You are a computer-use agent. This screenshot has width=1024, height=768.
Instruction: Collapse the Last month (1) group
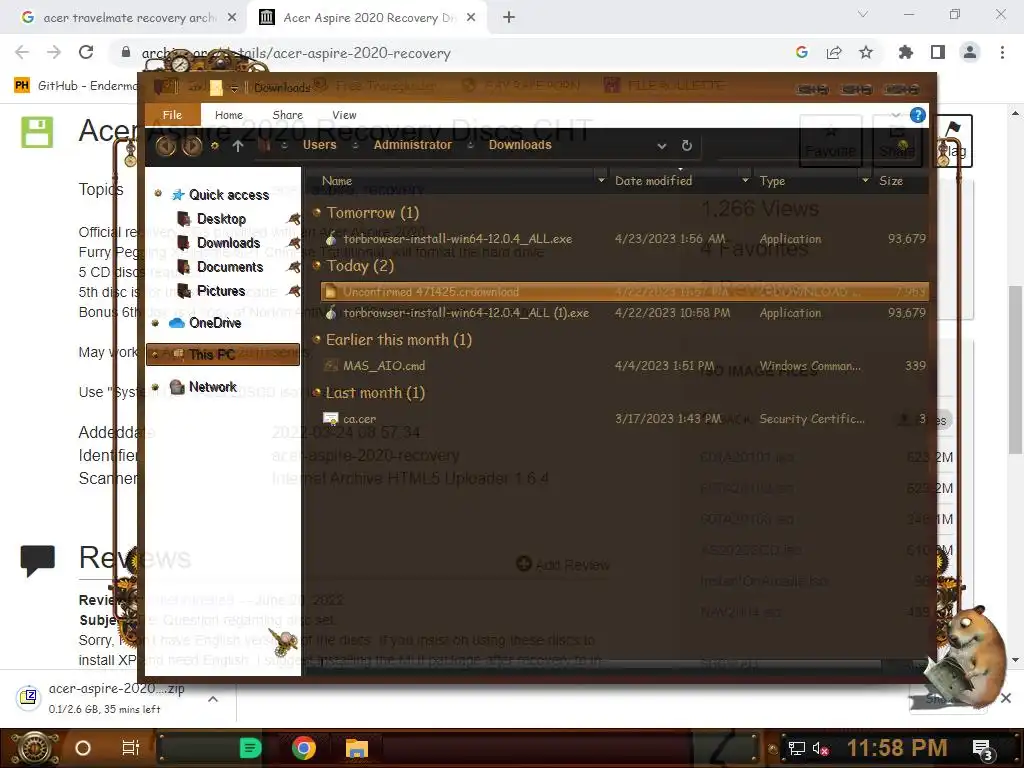(317, 392)
